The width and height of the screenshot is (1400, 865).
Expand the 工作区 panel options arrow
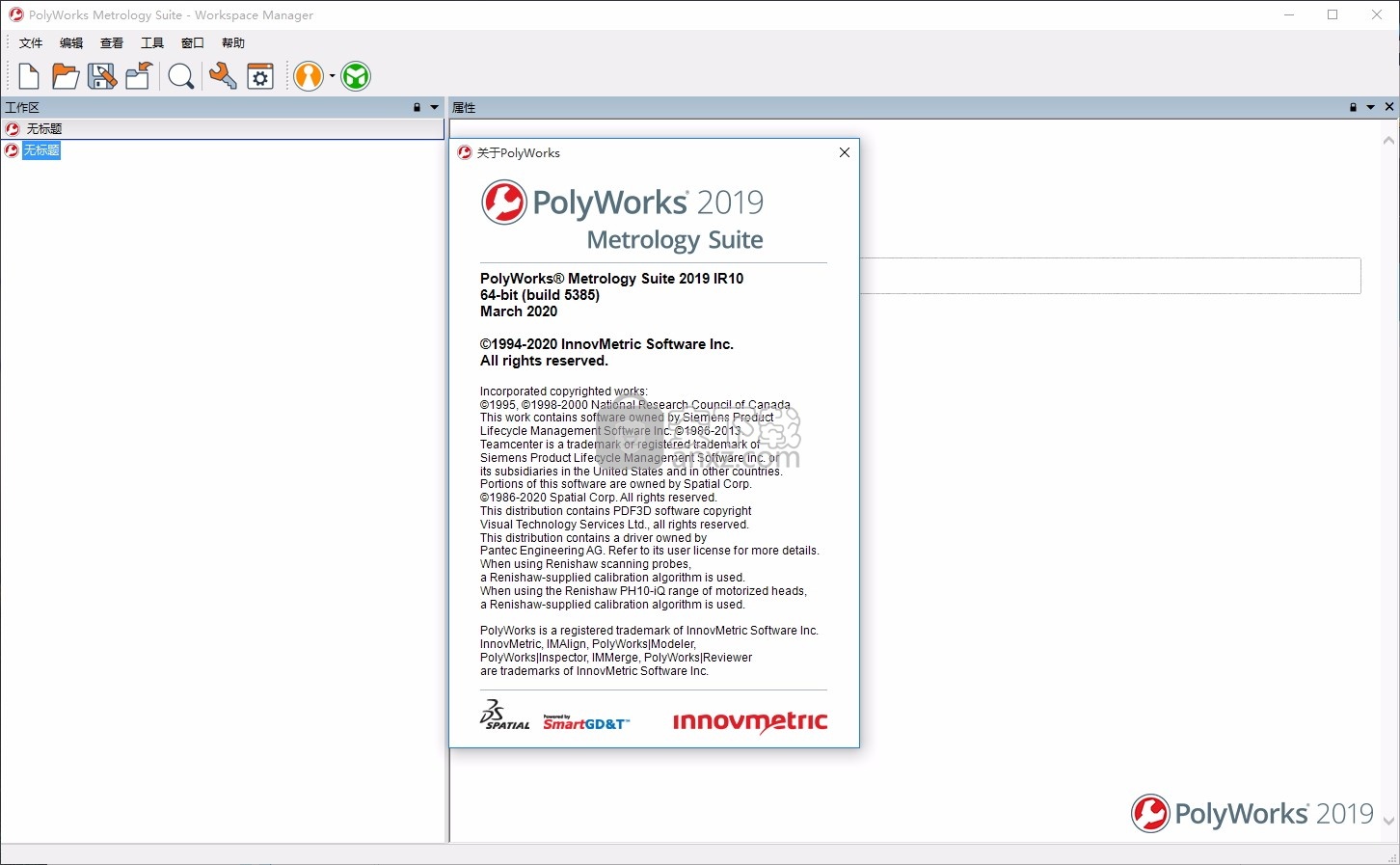(434, 107)
